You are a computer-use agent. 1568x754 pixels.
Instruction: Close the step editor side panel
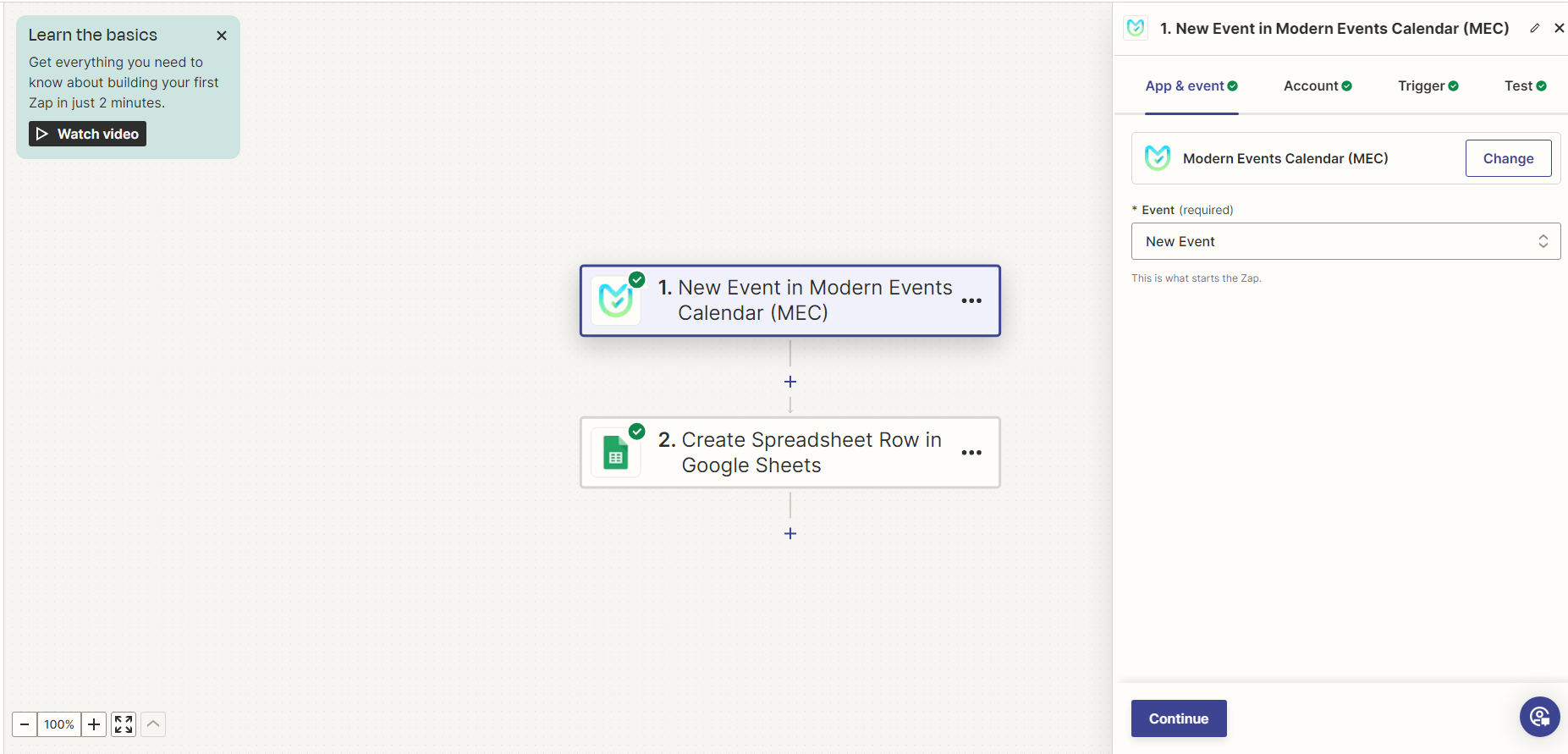[x=1559, y=28]
